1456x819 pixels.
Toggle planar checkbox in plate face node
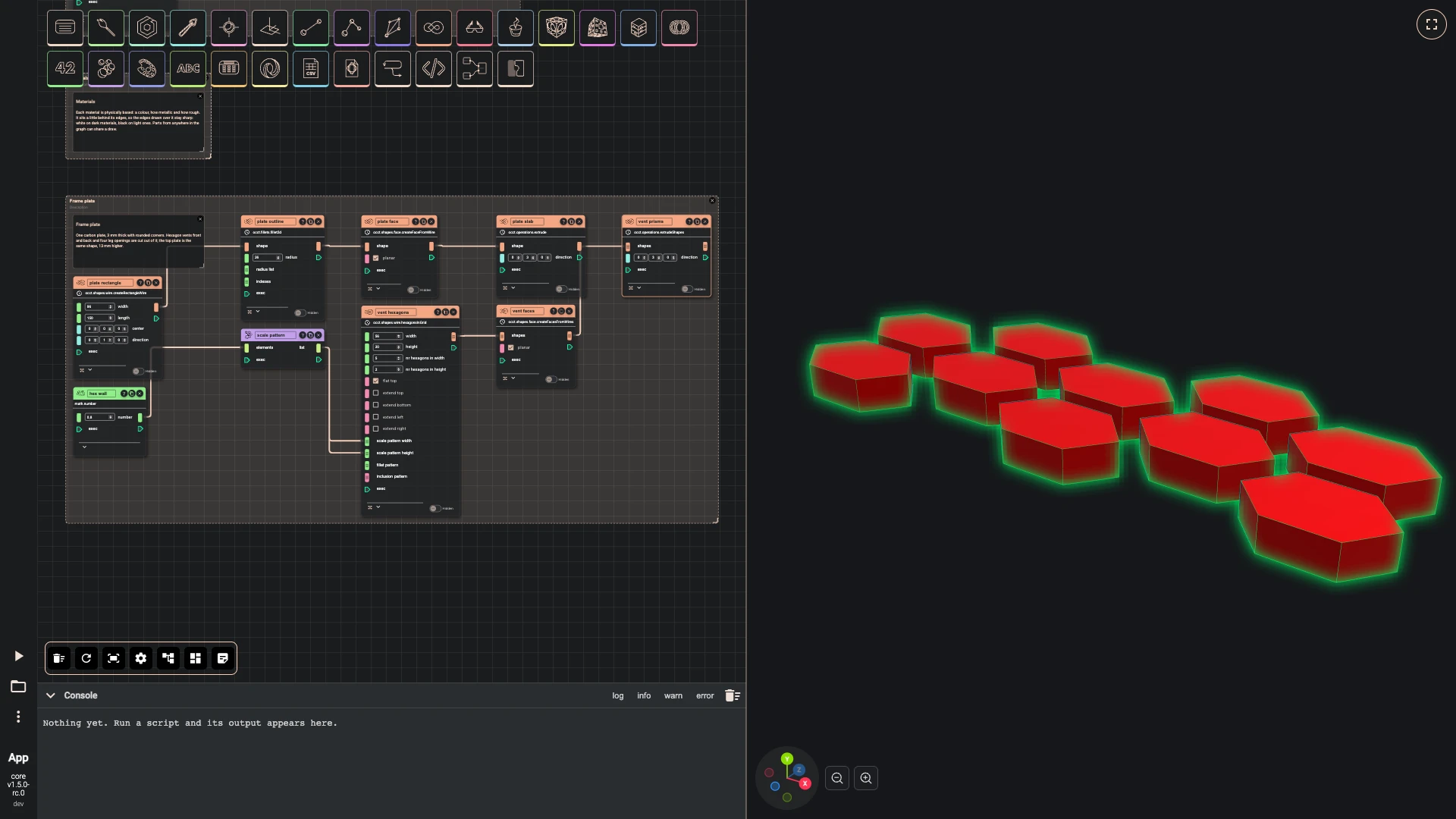click(x=375, y=258)
